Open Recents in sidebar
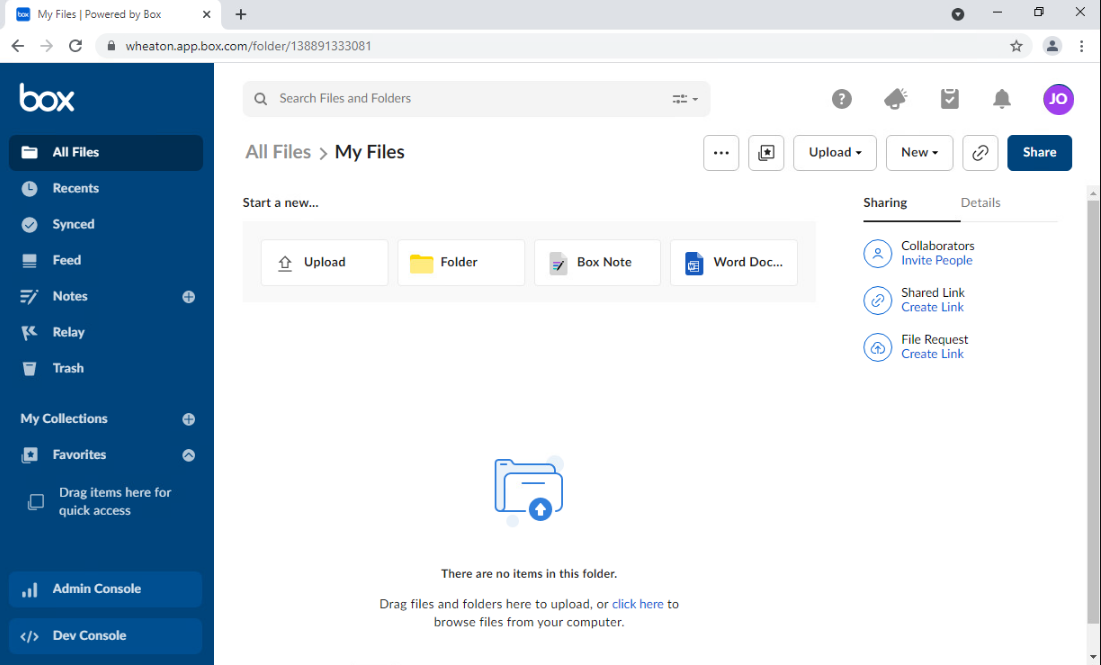The height and width of the screenshot is (665, 1101). point(75,188)
